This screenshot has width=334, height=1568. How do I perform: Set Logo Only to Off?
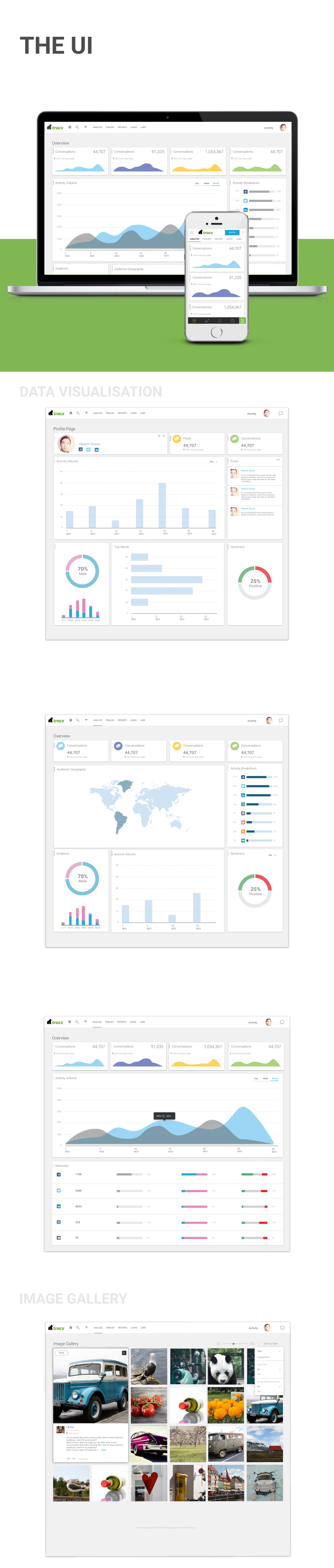[x=259, y=1374]
